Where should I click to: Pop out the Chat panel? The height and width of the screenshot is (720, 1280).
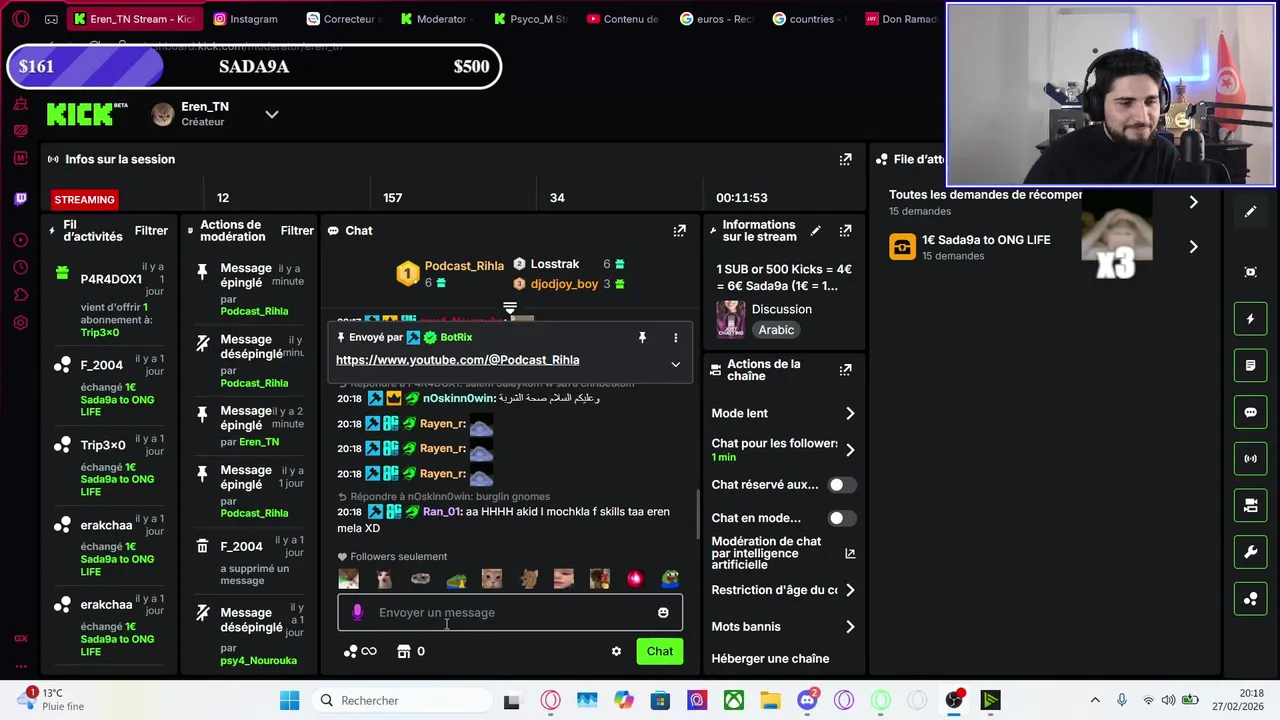click(679, 230)
